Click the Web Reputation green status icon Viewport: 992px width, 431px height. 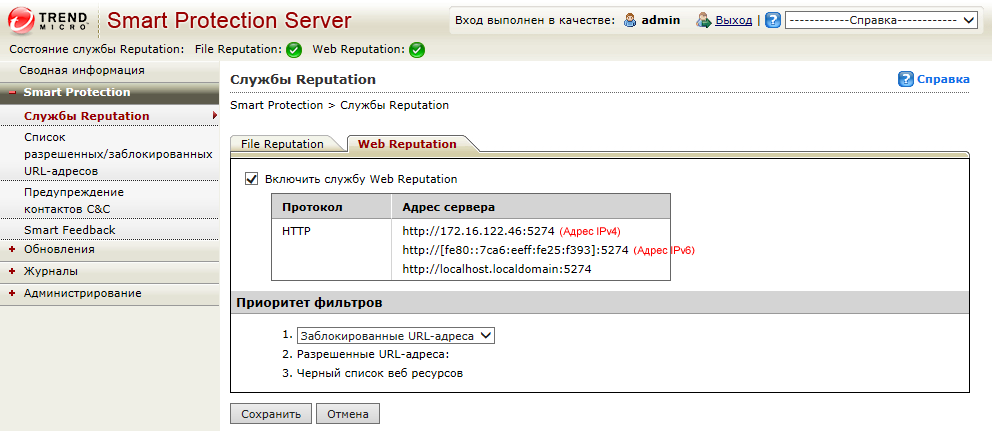pos(417,49)
